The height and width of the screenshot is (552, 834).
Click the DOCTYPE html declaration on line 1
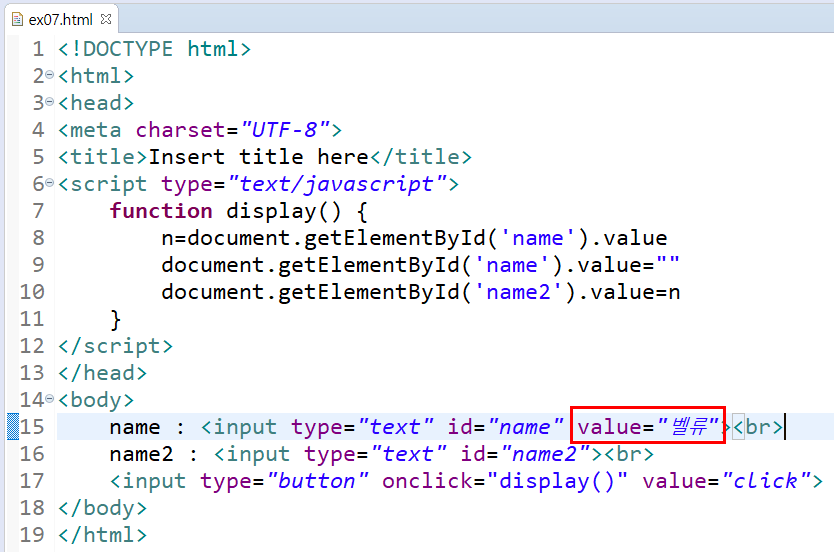pyautogui.click(x=154, y=49)
